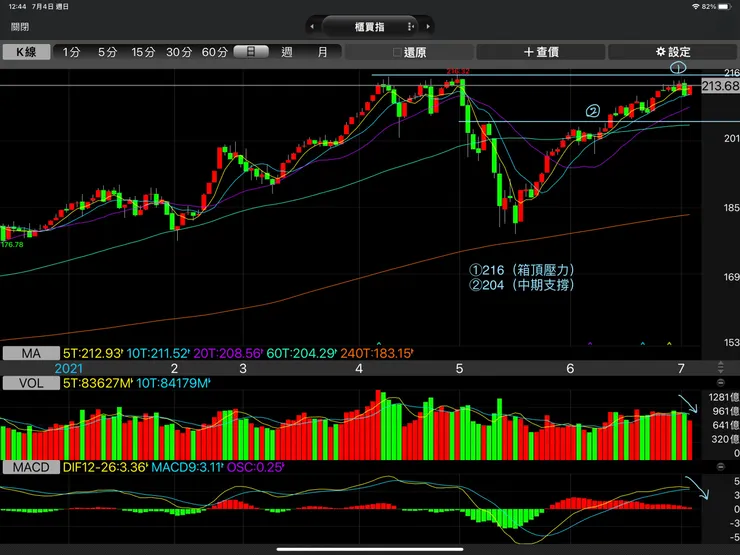Click the Wi-Fi status icon
740x555 pixels.
click(696, 7)
